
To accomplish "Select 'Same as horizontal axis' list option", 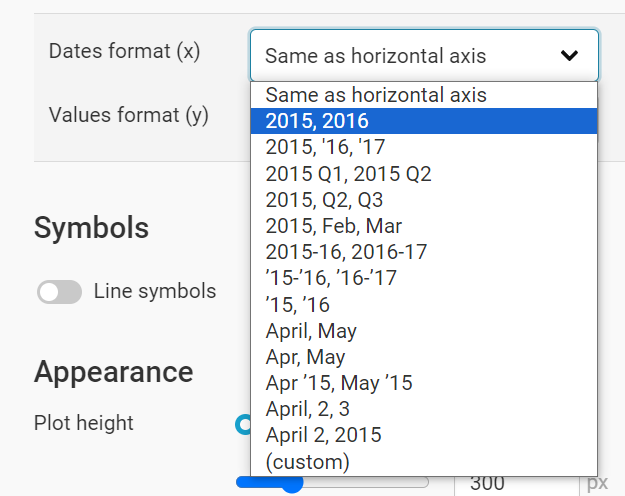I will point(424,95).
